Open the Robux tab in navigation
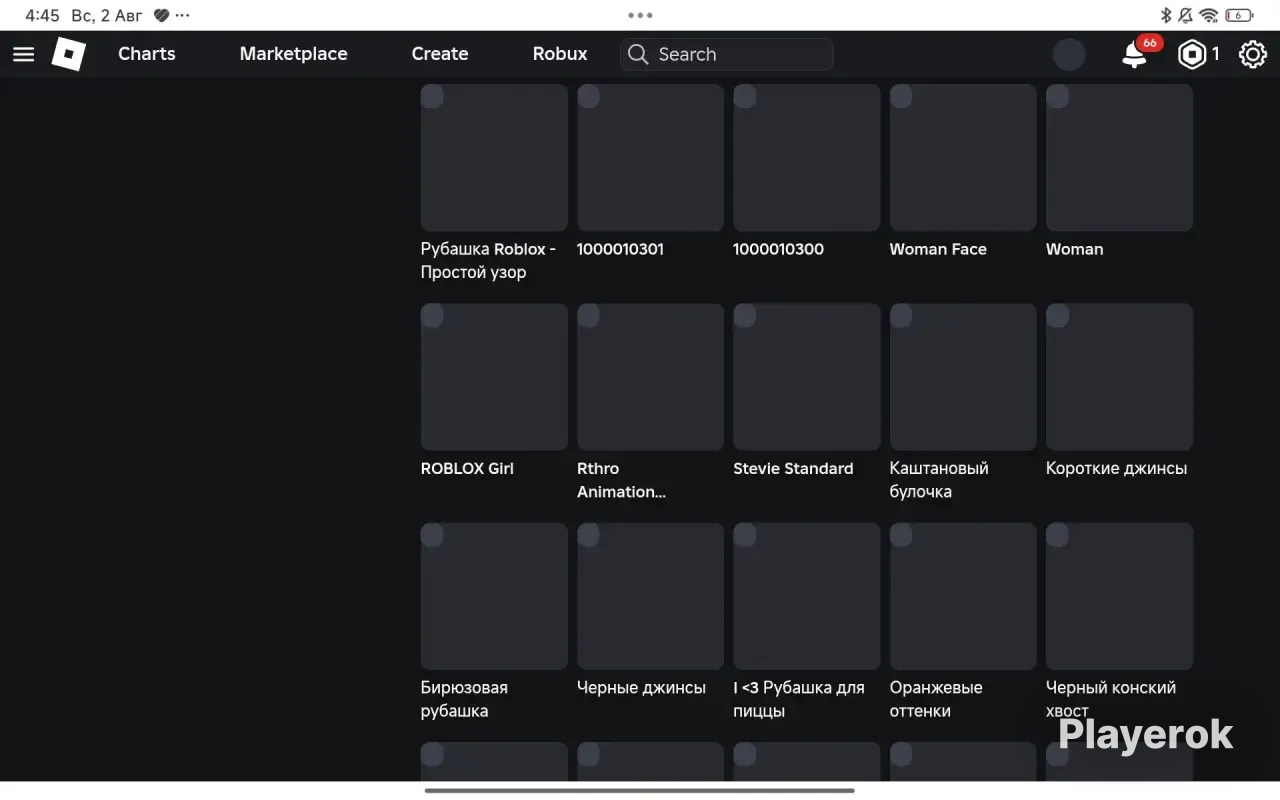1280x800 pixels. (x=560, y=54)
